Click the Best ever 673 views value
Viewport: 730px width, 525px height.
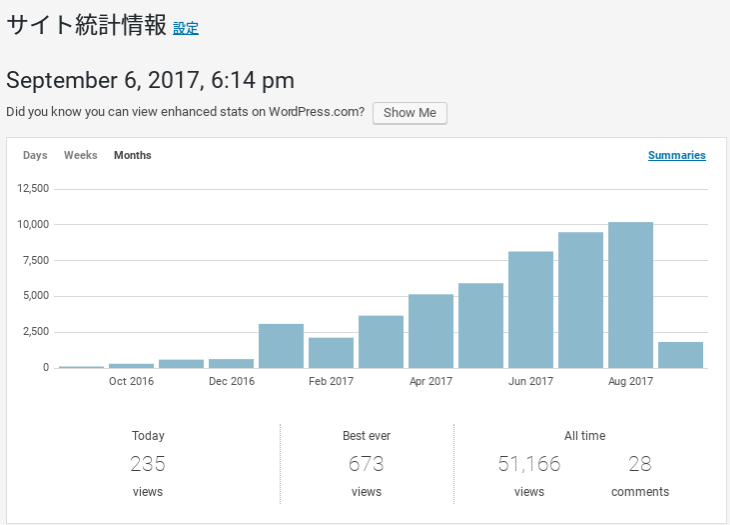(x=366, y=464)
